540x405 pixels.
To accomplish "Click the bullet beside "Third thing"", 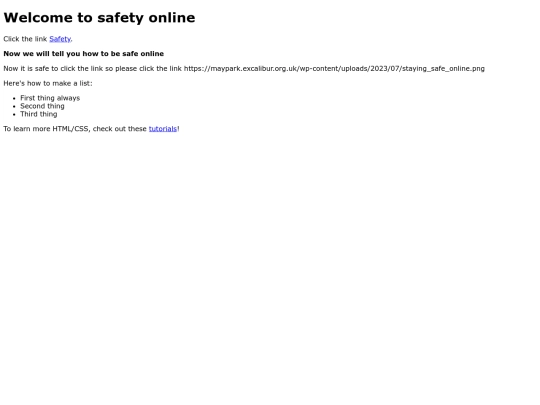I will 14,114.
